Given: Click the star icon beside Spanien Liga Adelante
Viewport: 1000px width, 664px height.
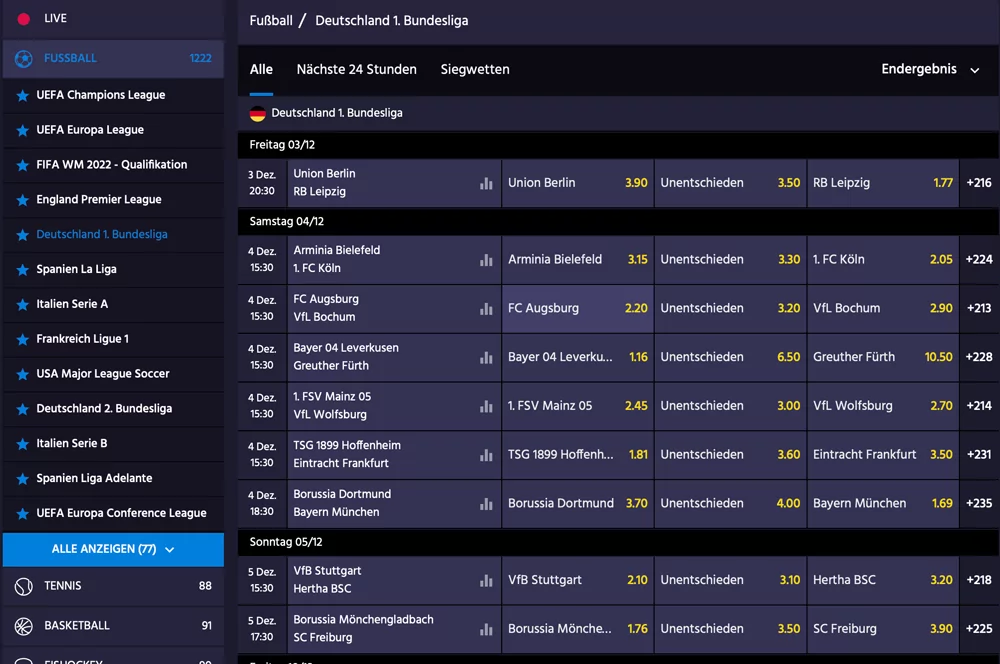Looking at the screenshot, I should coord(22,479).
